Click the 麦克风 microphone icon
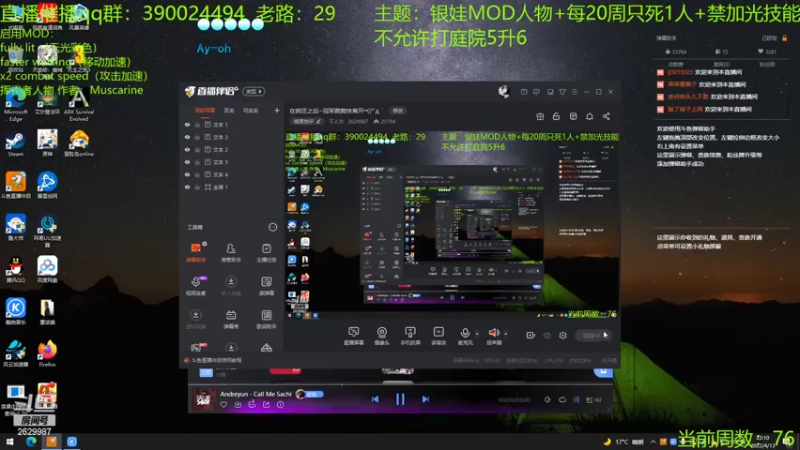Image resolution: width=800 pixels, height=450 pixels. click(465, 335)
